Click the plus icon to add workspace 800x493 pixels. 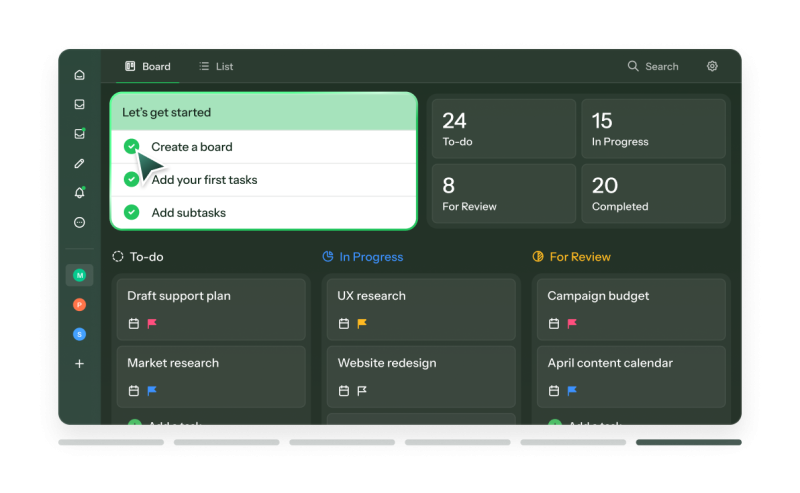79,364
